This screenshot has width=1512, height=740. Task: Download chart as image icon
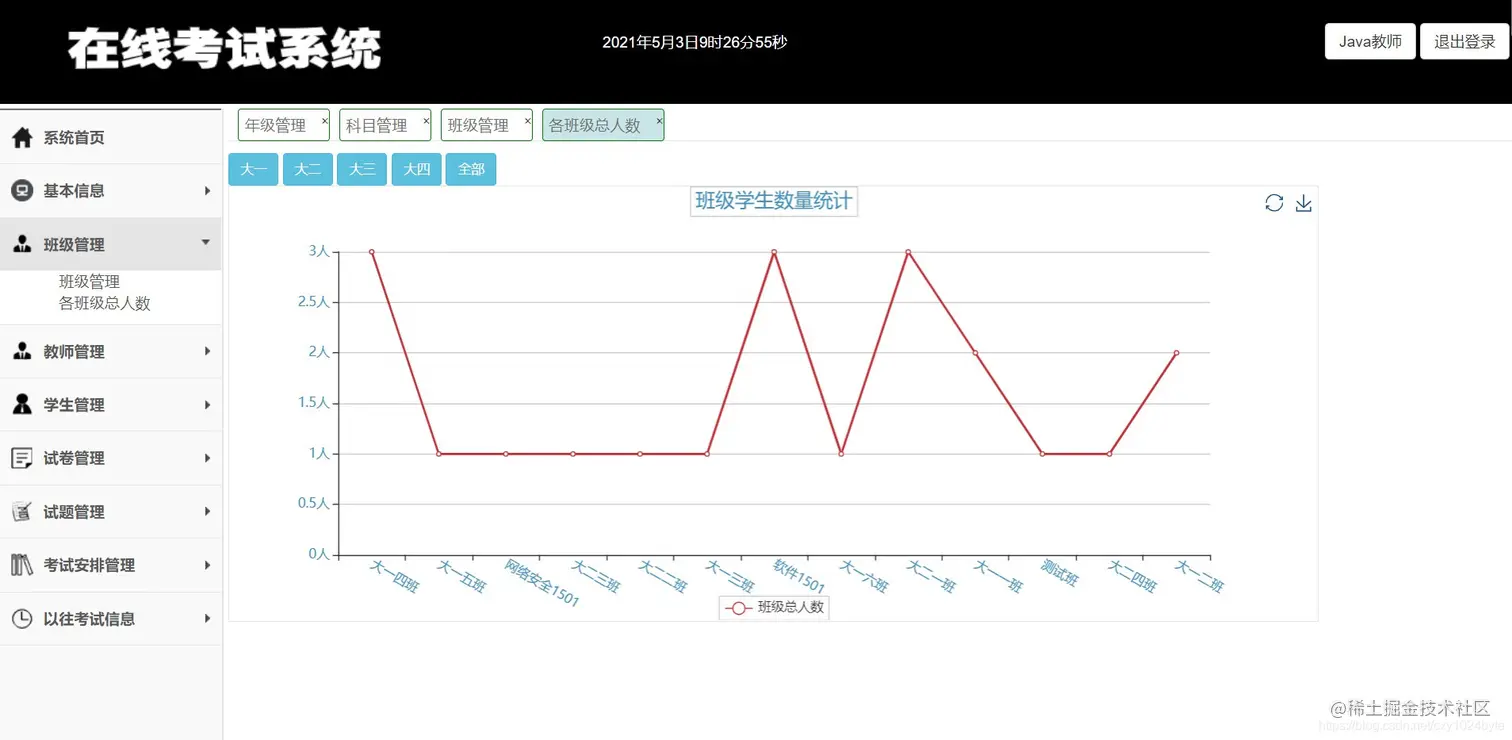[1303, 203]
